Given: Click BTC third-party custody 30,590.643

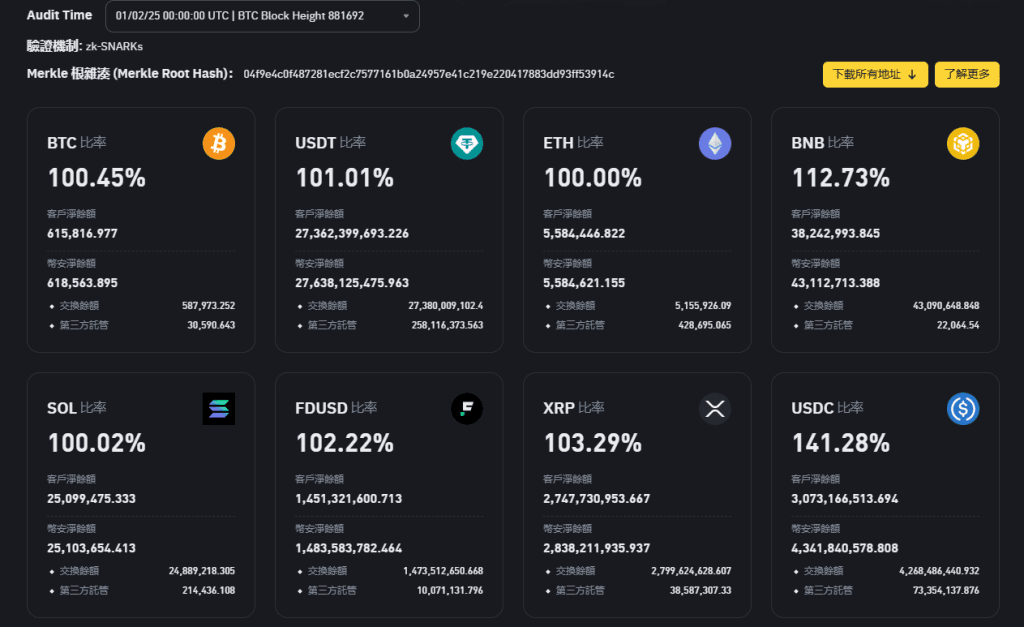Looking at the screenshot, I should [211, 325].
